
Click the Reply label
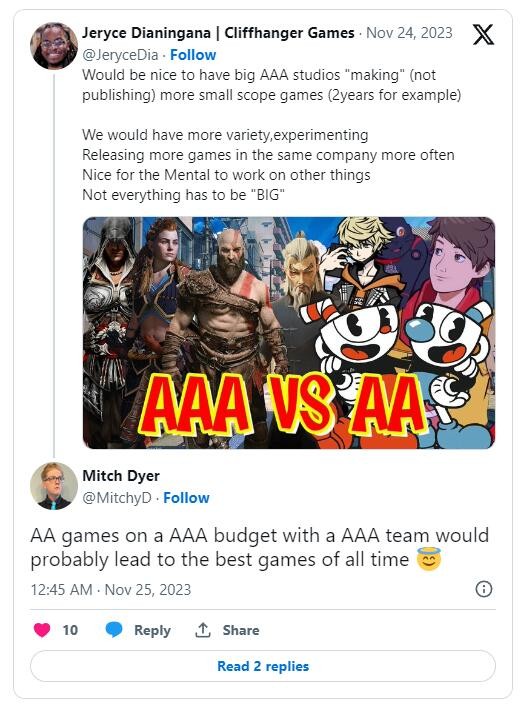coord(152,630)
